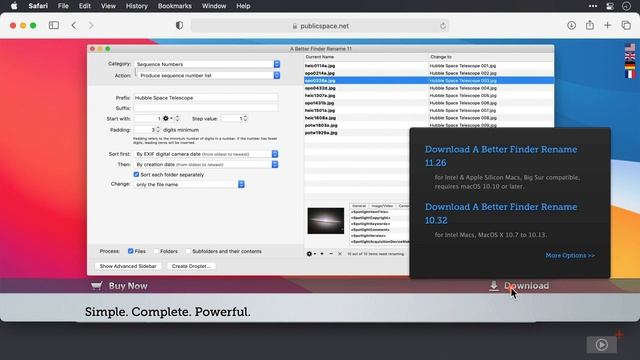Viewport: 640px width, 360px height.
Task: Open the View menu
Action: (x=108, y=6)
